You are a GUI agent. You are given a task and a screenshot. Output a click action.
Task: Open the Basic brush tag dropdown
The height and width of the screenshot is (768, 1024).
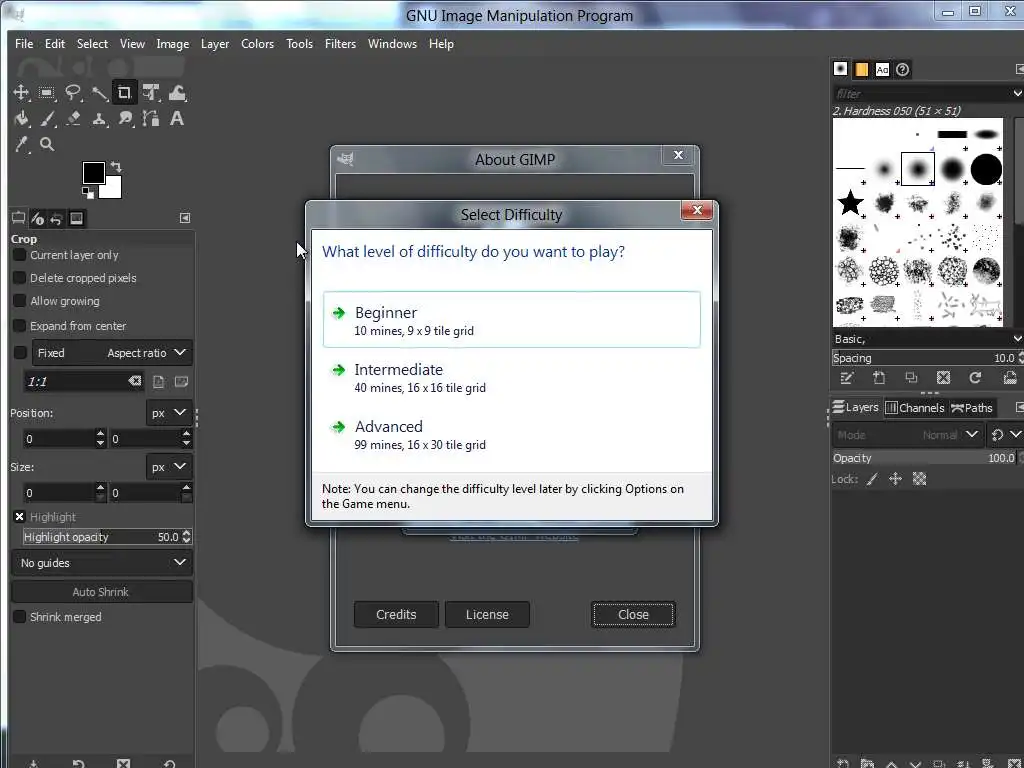pyautogui.click(x=1017, y=339)
